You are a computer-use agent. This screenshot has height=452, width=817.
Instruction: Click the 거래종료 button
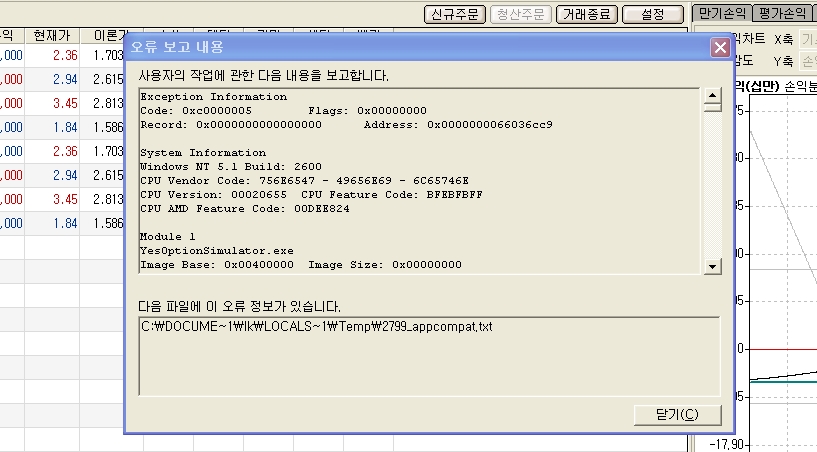(x=586, y=14)
